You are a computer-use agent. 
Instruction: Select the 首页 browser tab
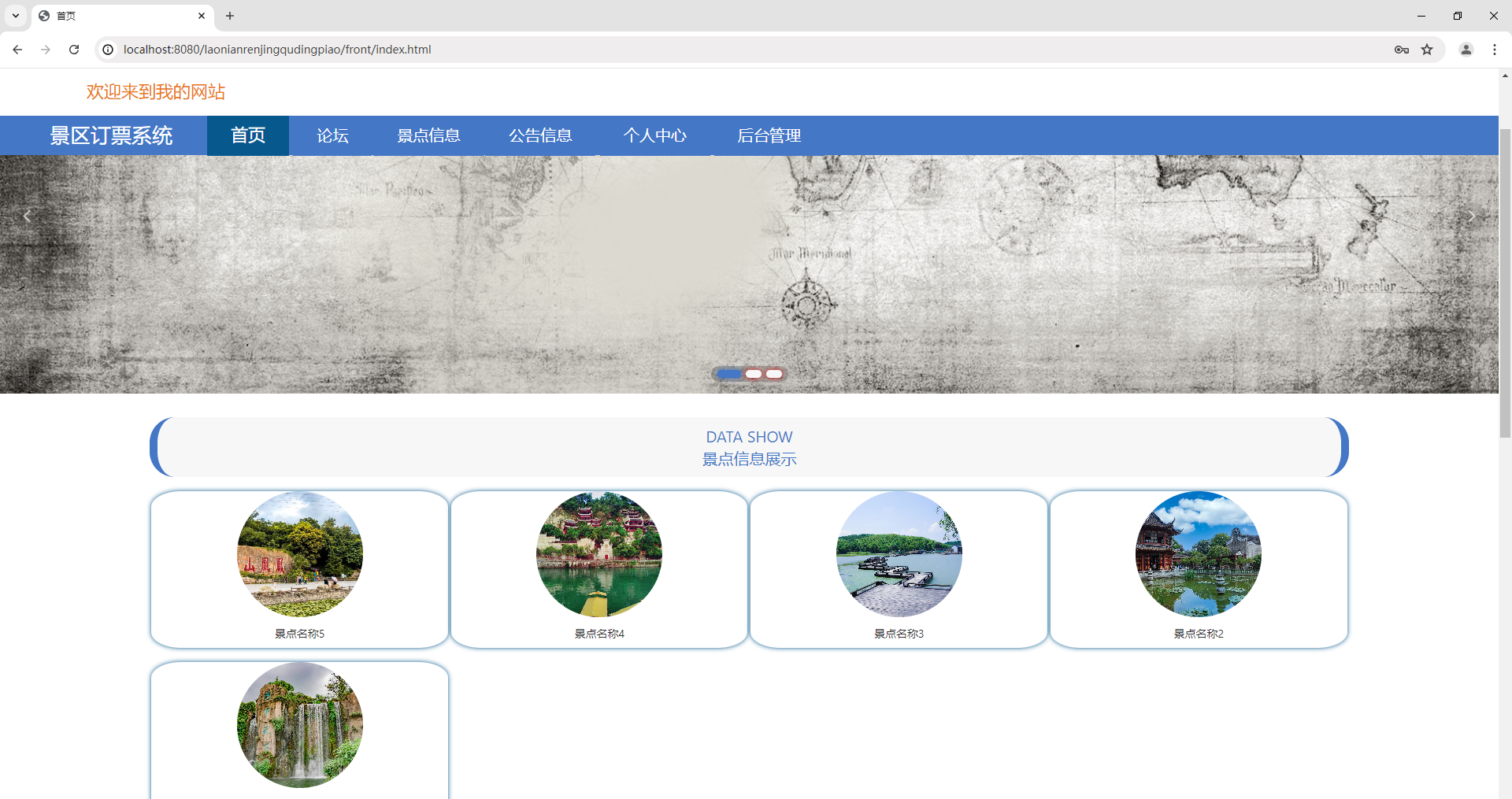pyautogui.click(x=122, y=16)
